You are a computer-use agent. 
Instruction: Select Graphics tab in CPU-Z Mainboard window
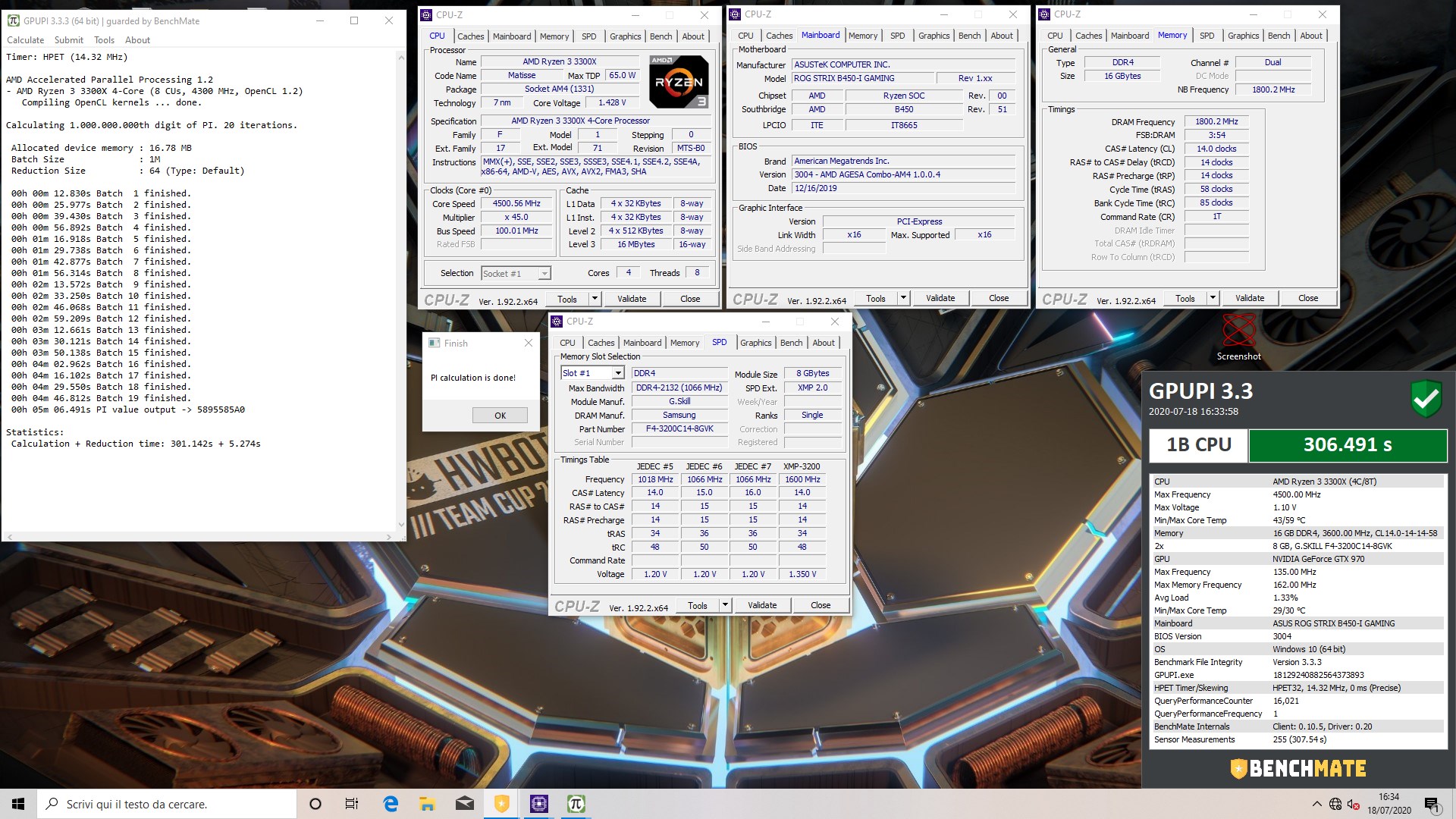tap(934, 36)
